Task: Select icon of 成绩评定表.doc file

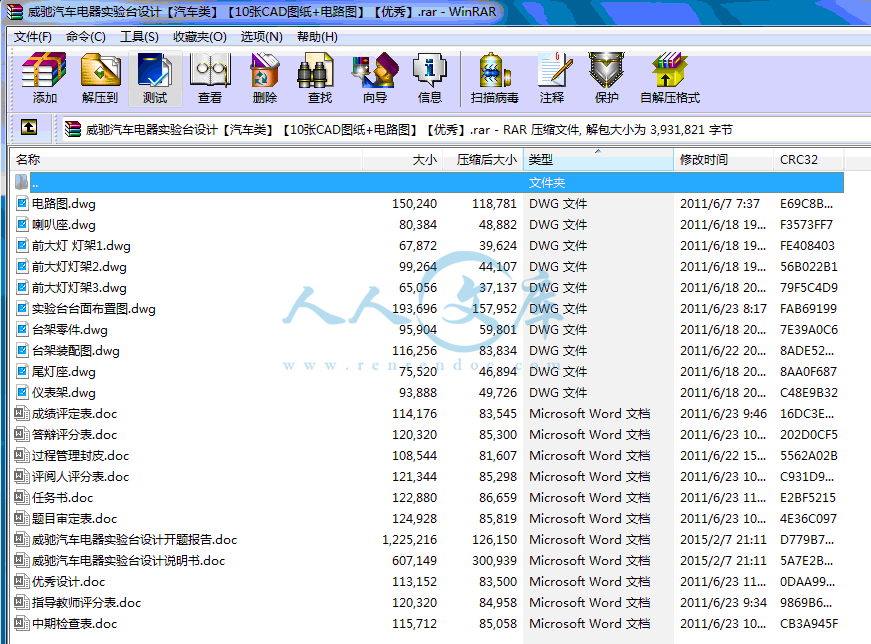Action: pos(21,413)
